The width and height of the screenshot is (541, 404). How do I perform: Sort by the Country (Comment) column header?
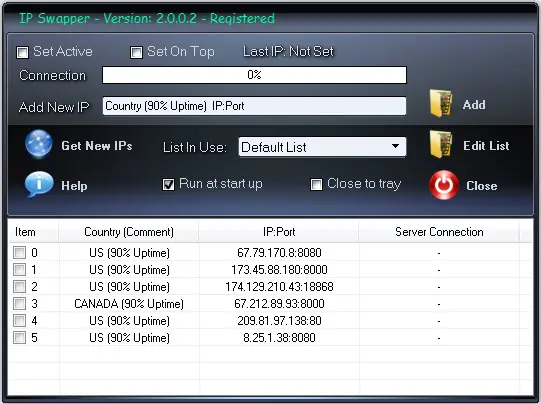[129, 232]
